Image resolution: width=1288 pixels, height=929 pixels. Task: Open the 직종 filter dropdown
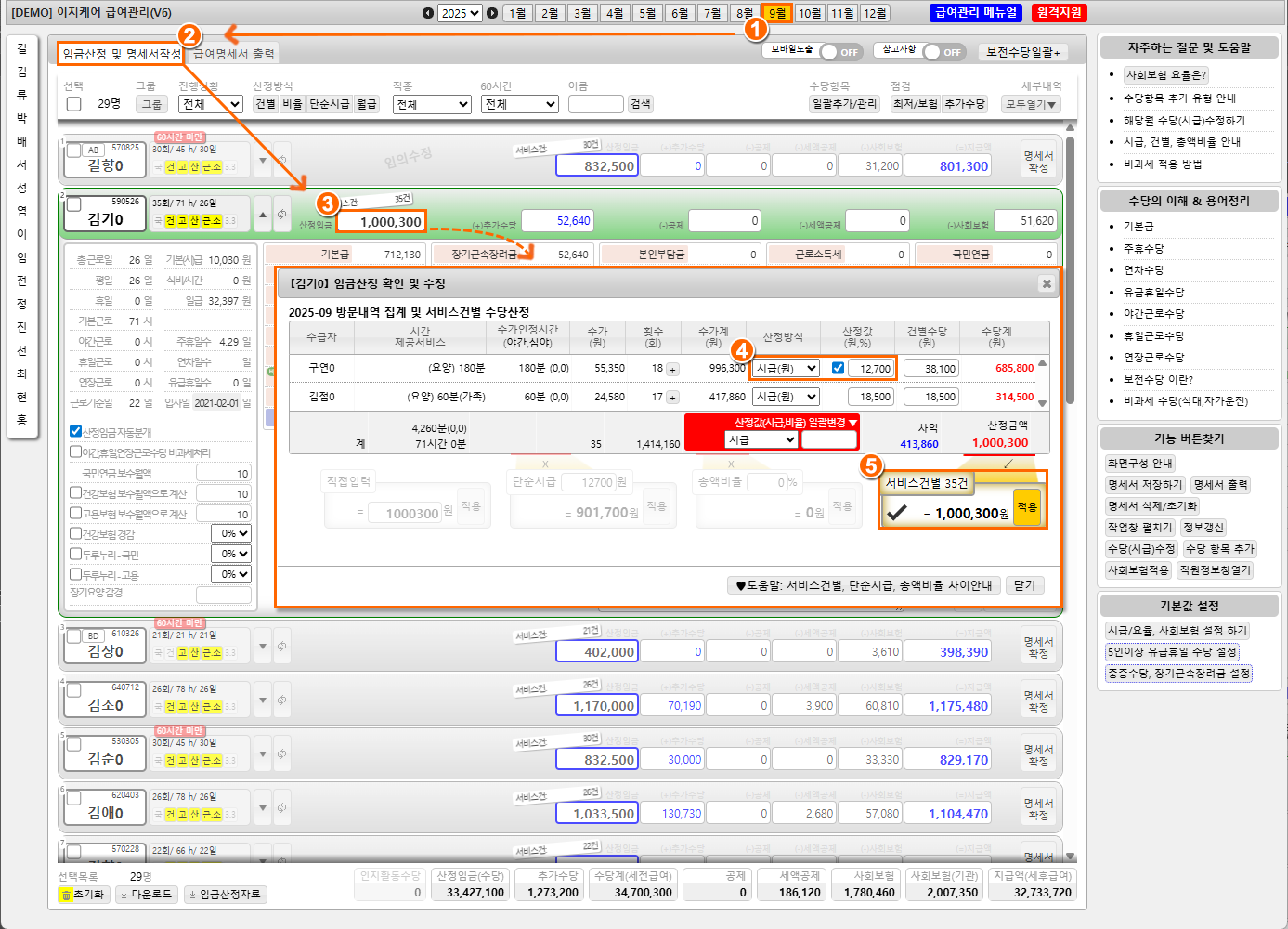point(432,104)
